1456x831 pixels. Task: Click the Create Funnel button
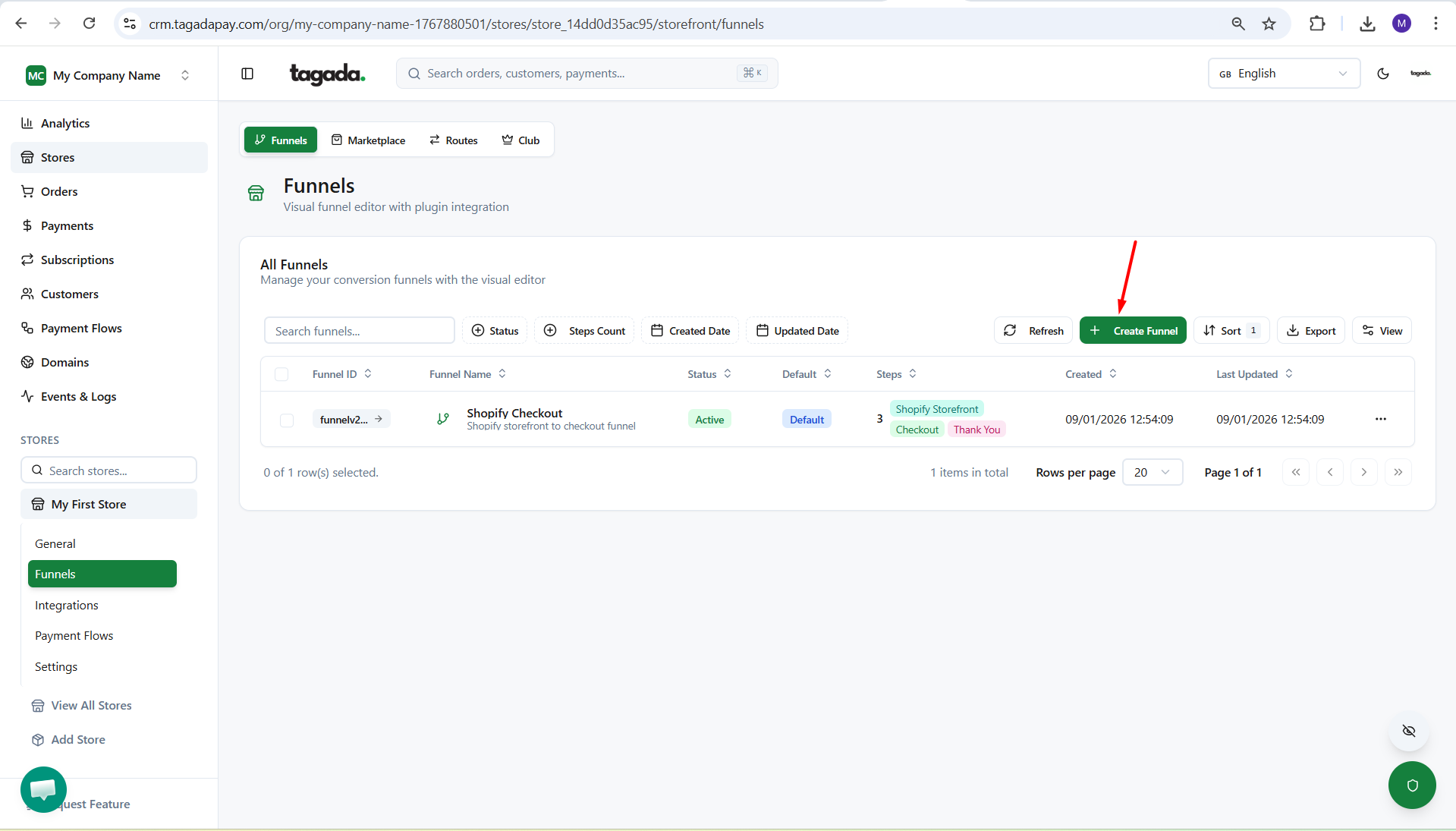pyautogui.click(x=1132, y=331)
